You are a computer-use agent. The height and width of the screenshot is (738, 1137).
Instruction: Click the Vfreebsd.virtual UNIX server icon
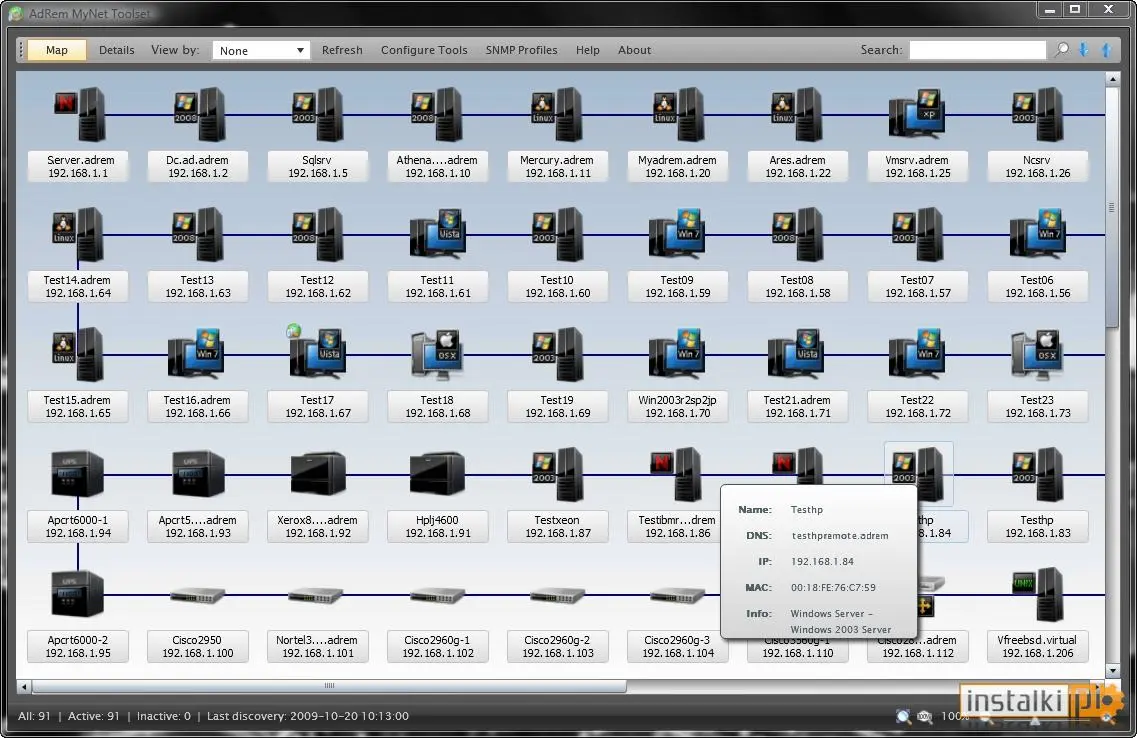tap(1038, 594)
